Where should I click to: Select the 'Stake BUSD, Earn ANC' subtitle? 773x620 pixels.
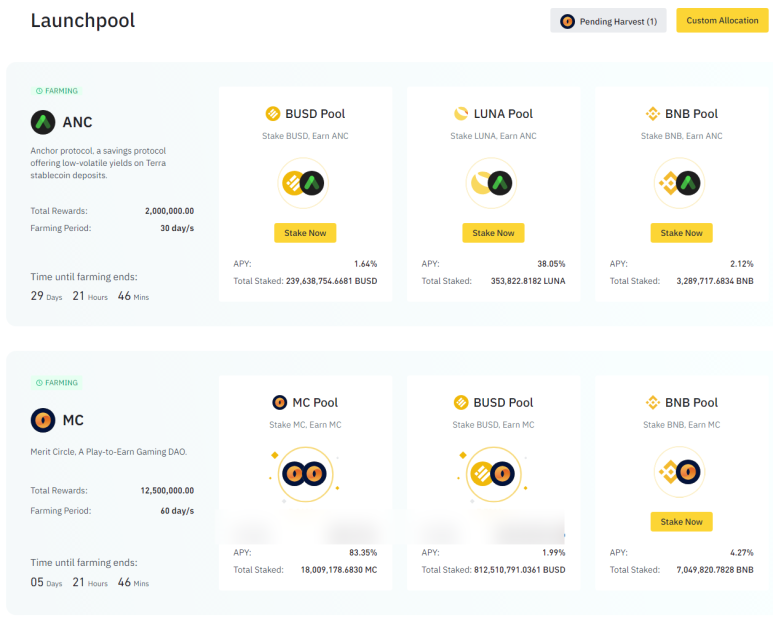[x=305, y=136]
